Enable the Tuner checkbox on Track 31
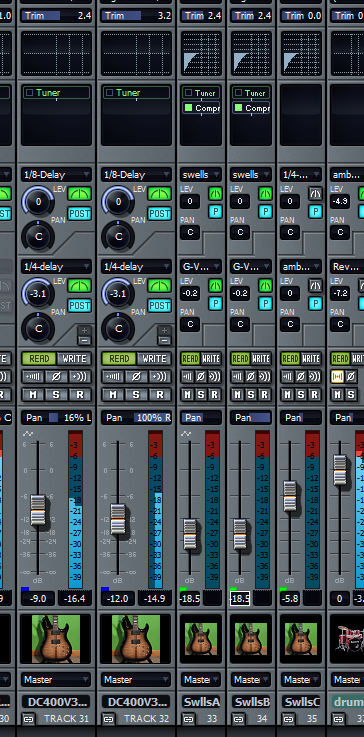Viewport: 364px width, 737px height. (x=29, y=93)
